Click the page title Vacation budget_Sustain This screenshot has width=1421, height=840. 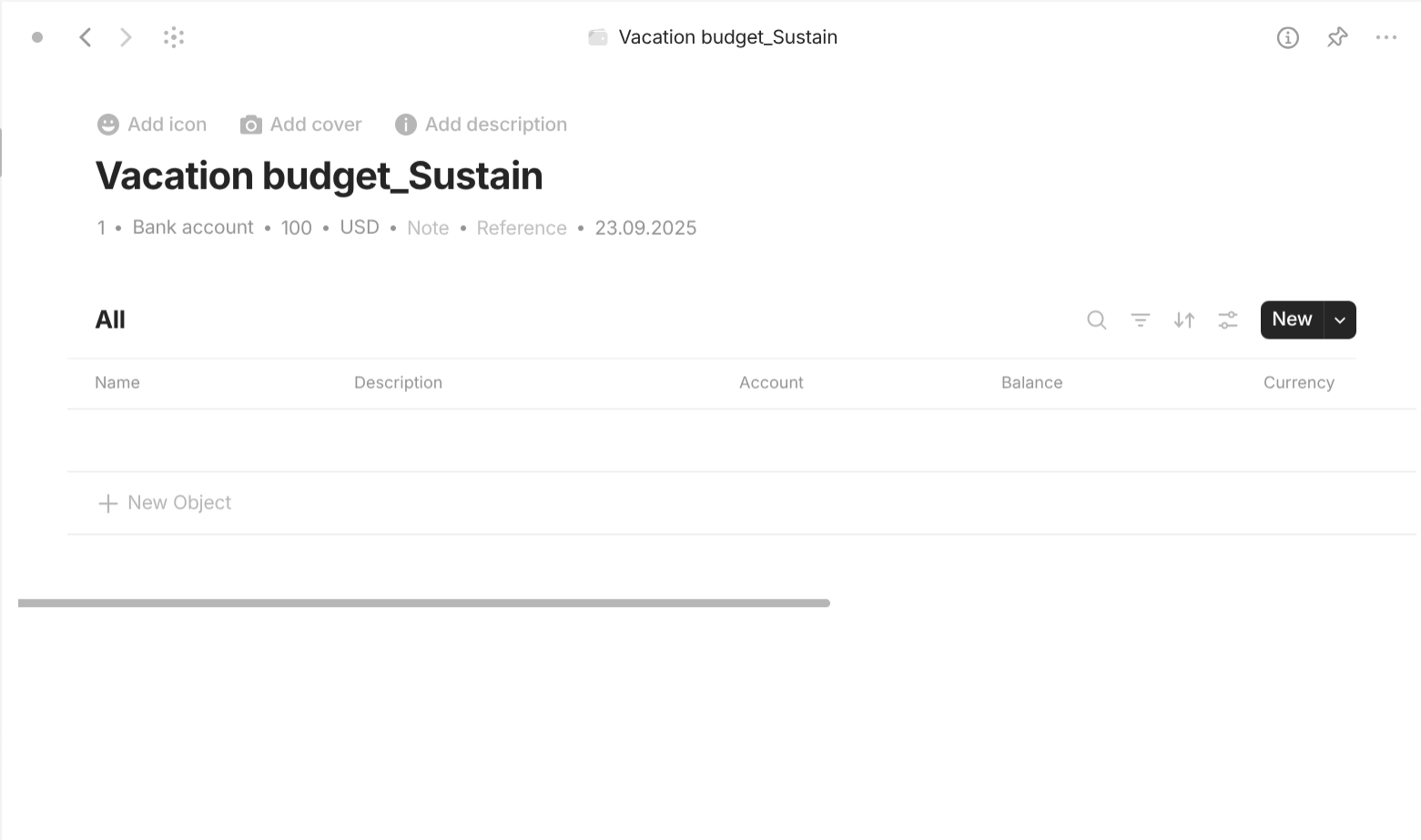[319, 175]
